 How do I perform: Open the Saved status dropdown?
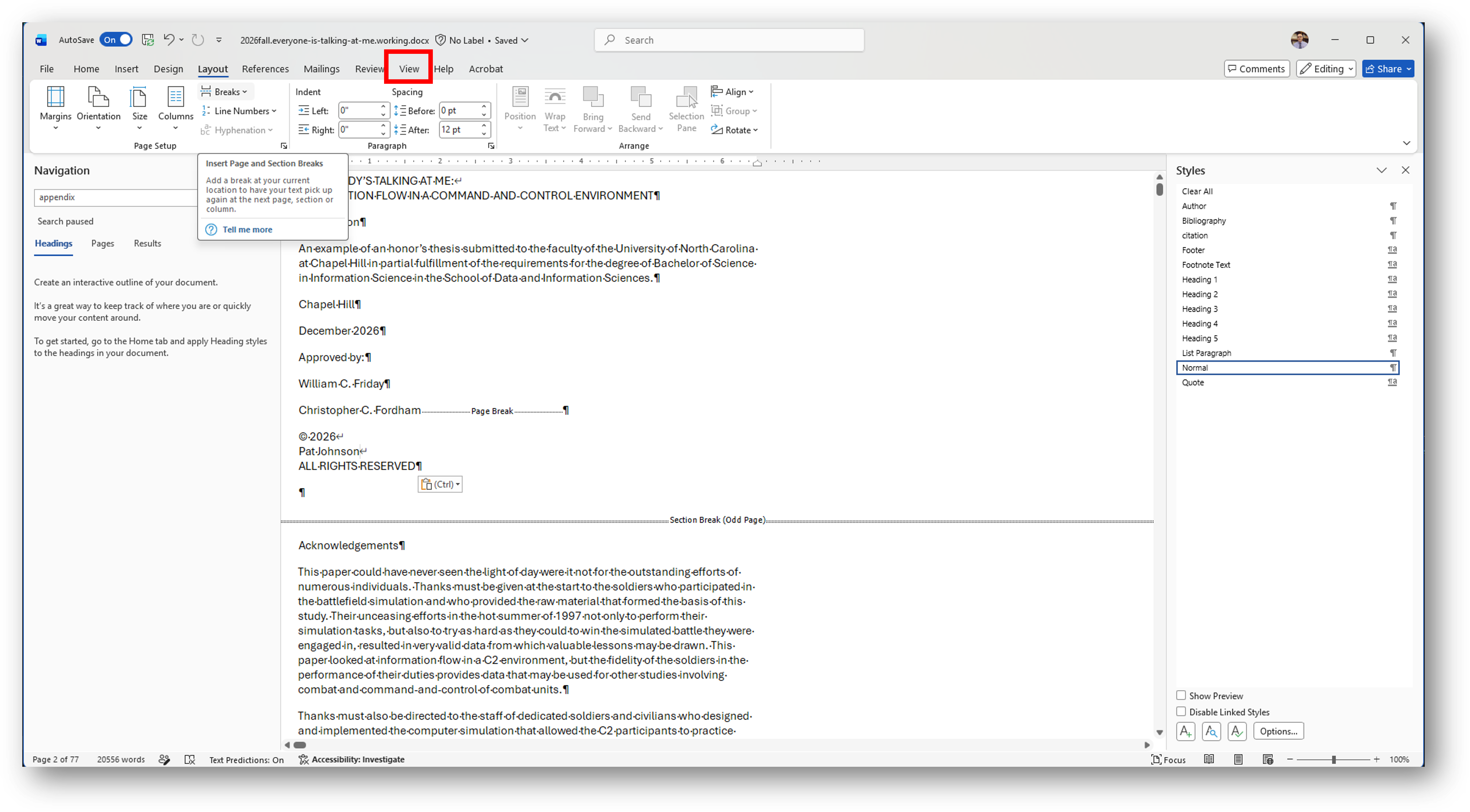tap(511, 40)
